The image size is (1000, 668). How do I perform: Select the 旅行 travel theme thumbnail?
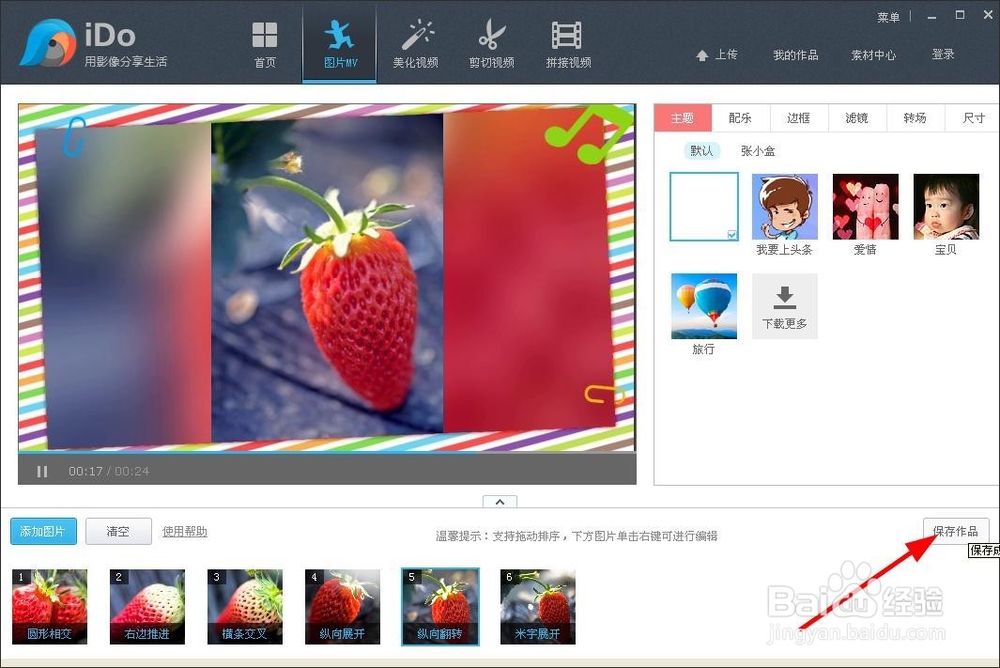click(x=703, y=306)
